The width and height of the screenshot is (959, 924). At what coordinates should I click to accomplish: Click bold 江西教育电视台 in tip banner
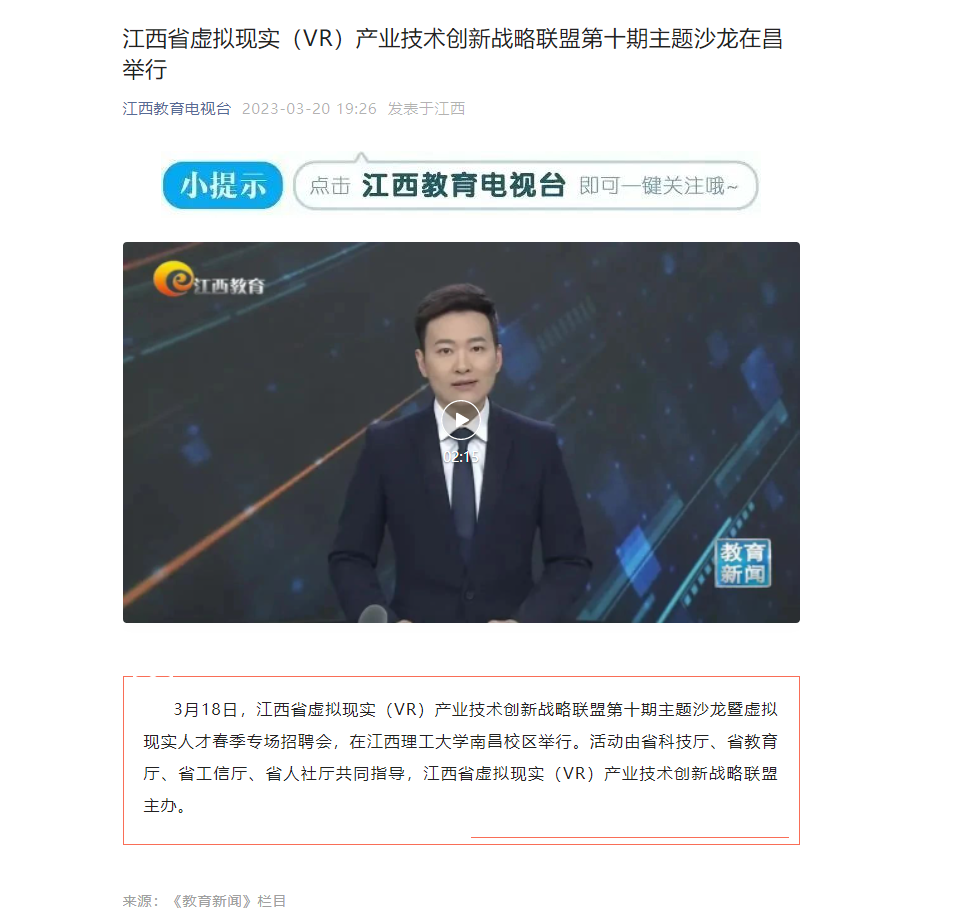point(463,185)
